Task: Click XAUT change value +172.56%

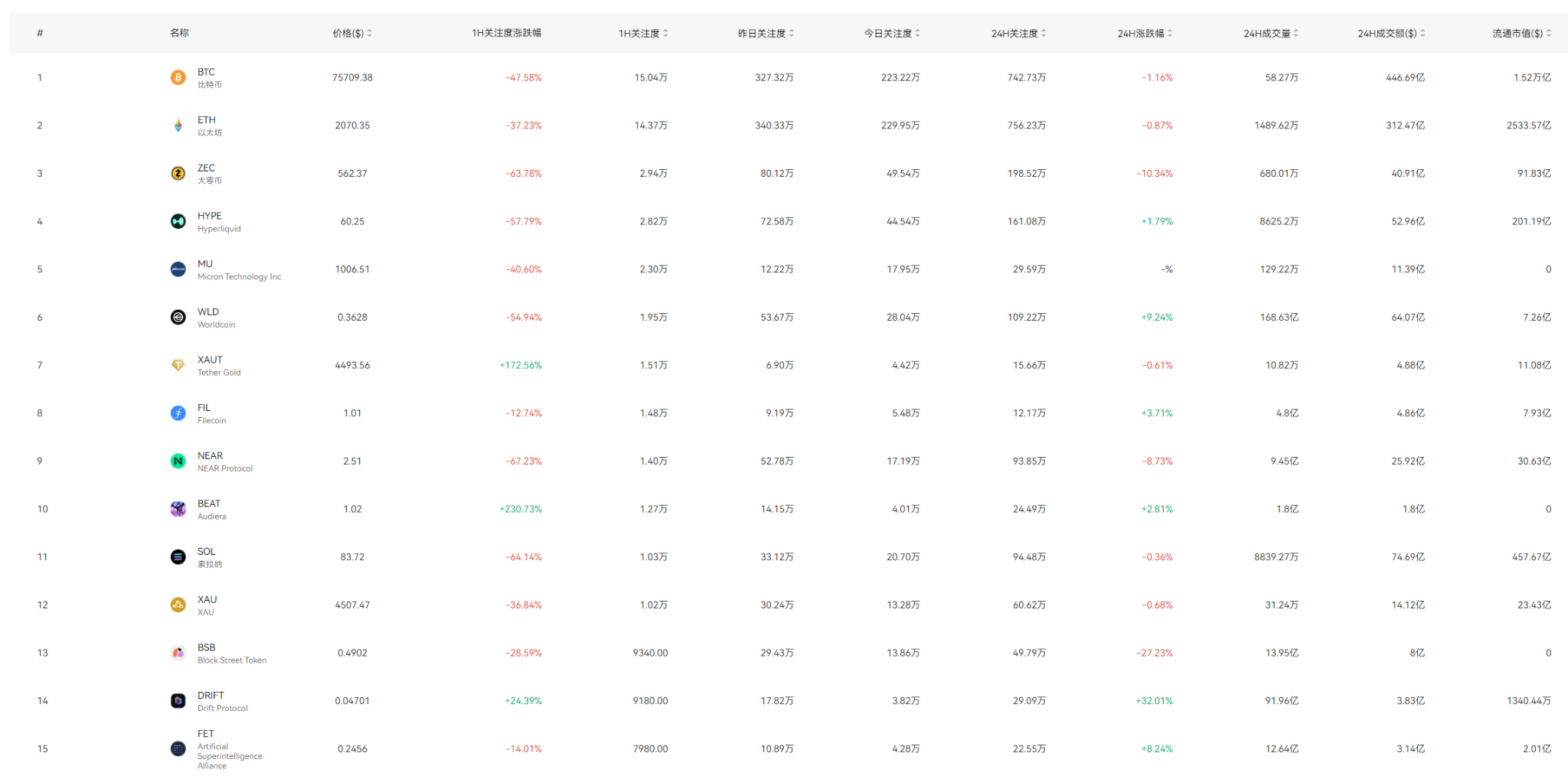Action: pos(521,365)
